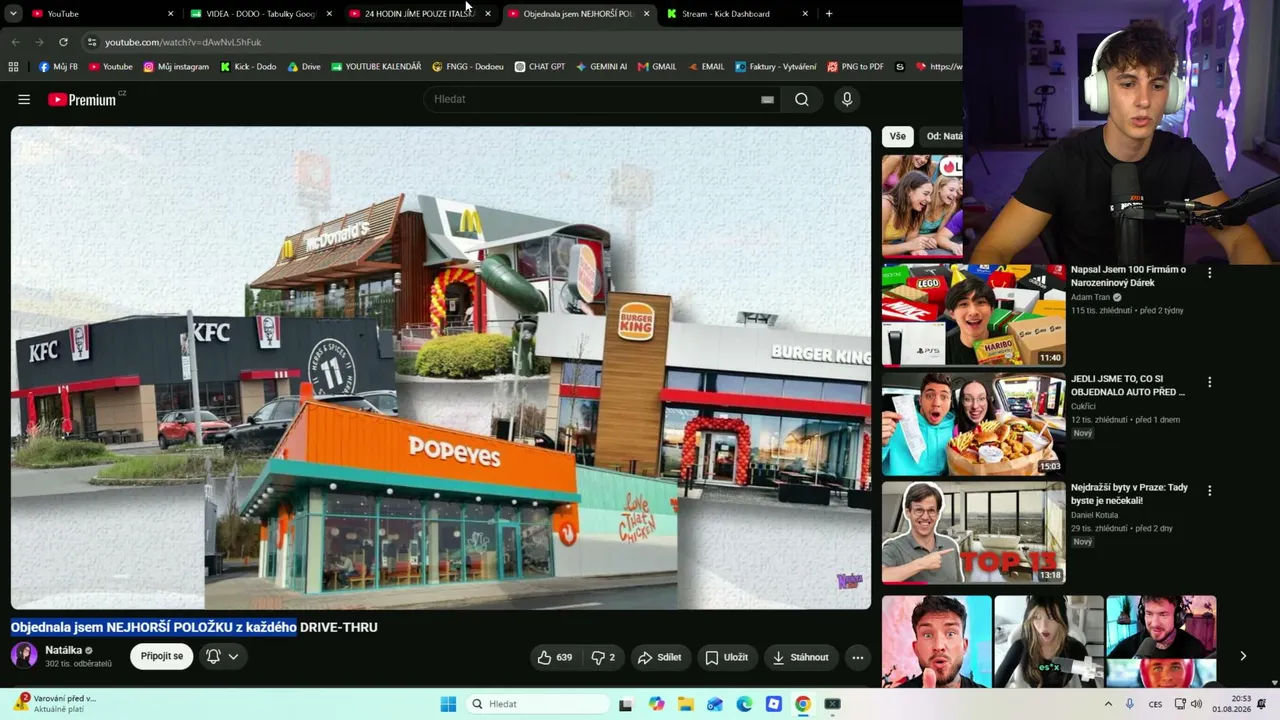
Task: Open the Napsal Jsem 100 Firmám thumbnail
Action: [973, 315]
